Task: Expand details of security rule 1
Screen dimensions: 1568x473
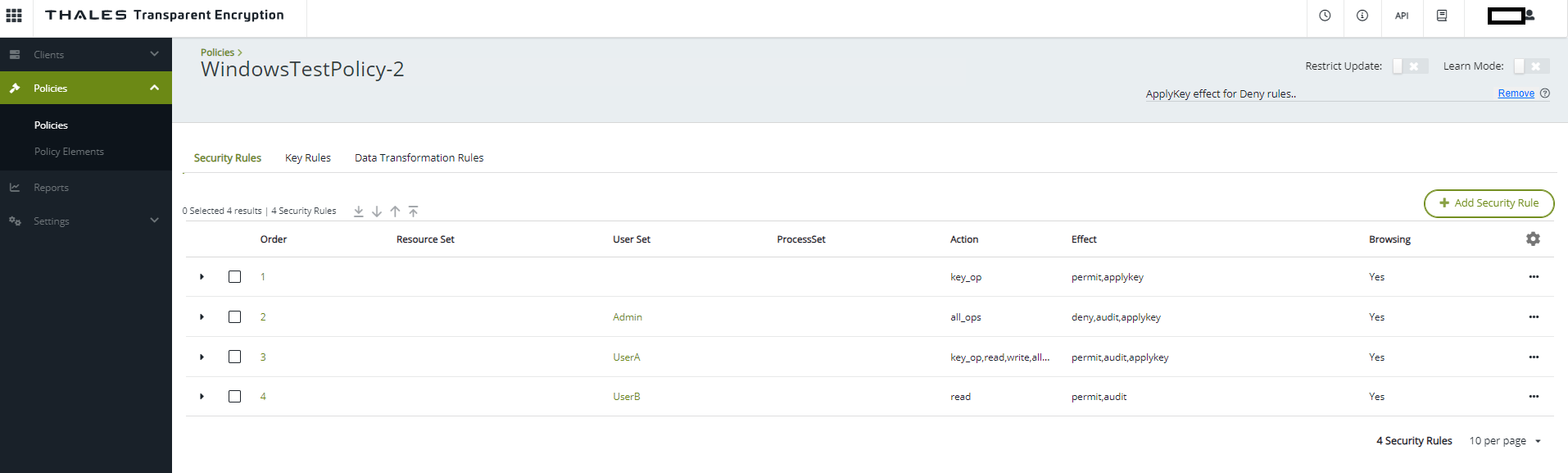Action: [202, 277]
